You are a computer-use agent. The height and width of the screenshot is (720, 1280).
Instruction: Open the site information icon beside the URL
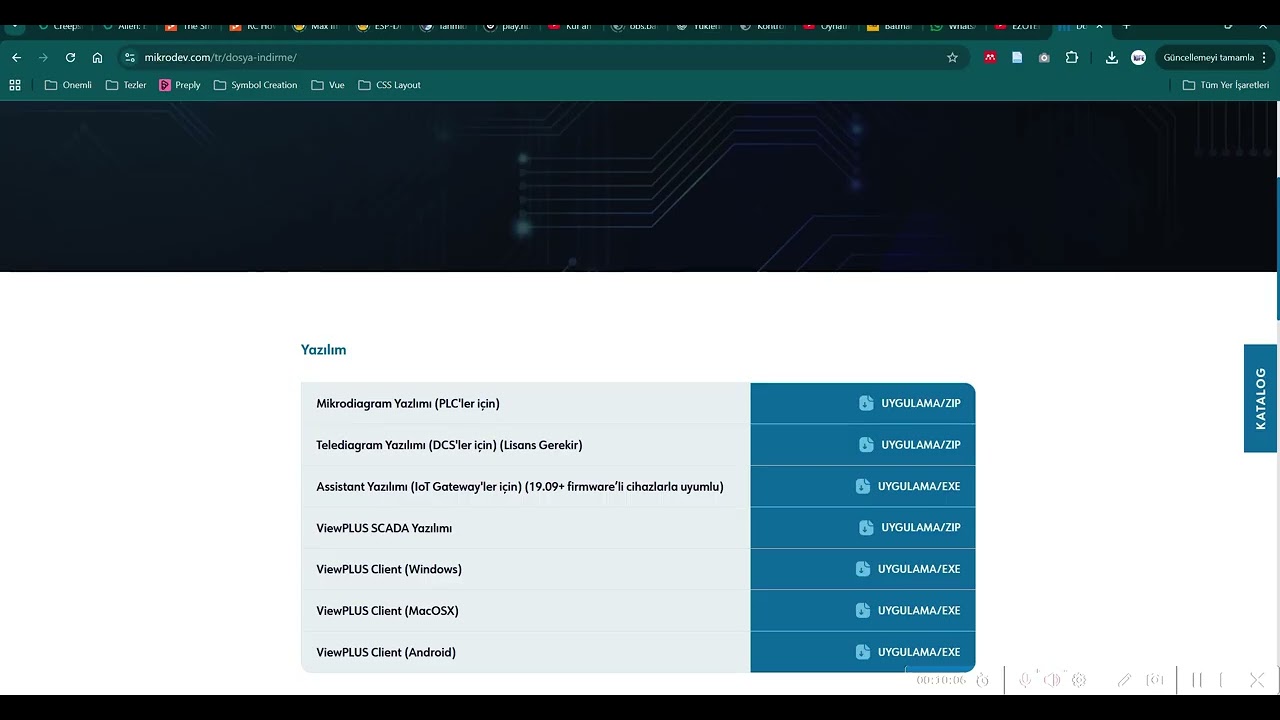click(x=130, y=58)
